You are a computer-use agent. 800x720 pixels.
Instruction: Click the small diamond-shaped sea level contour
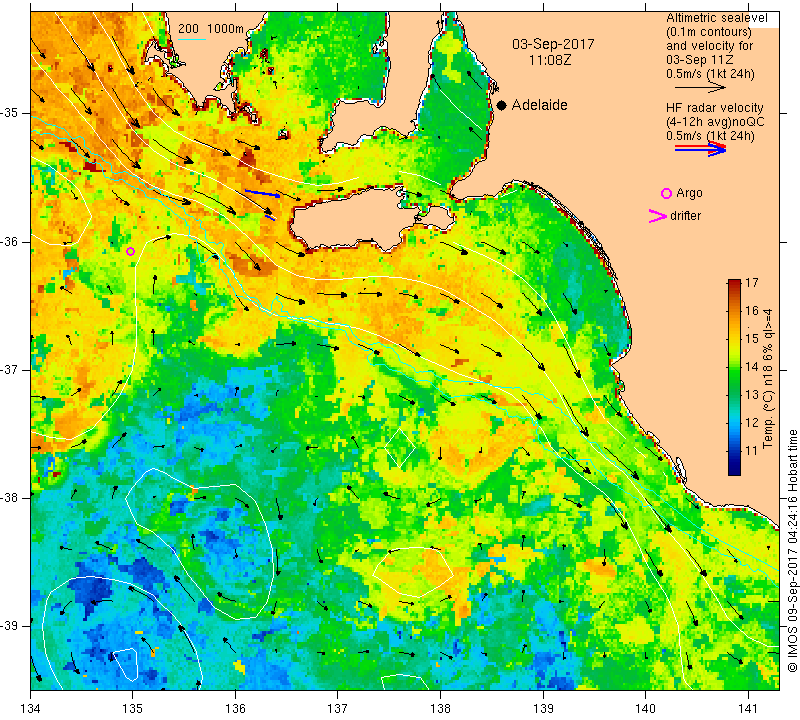point(400,448)
